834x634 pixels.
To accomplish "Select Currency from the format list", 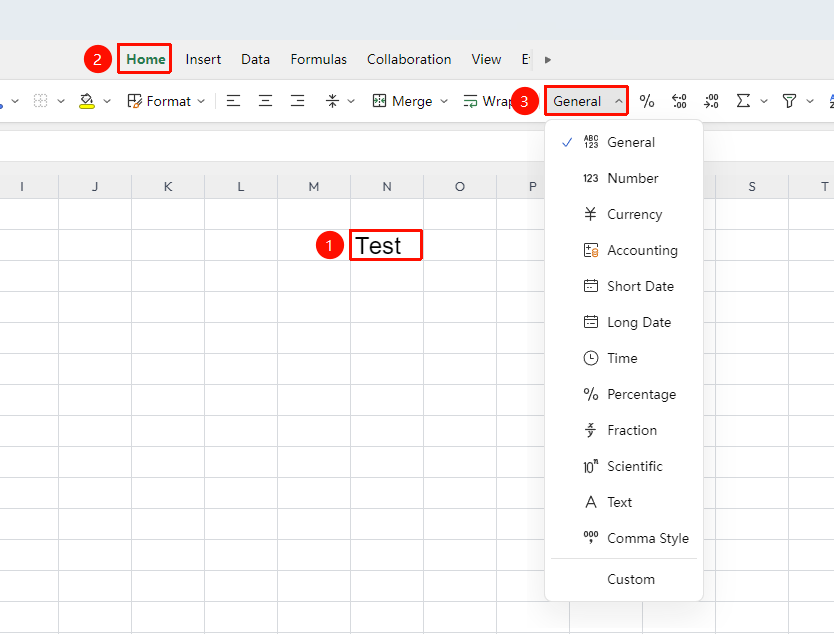I will click(624, 214).
